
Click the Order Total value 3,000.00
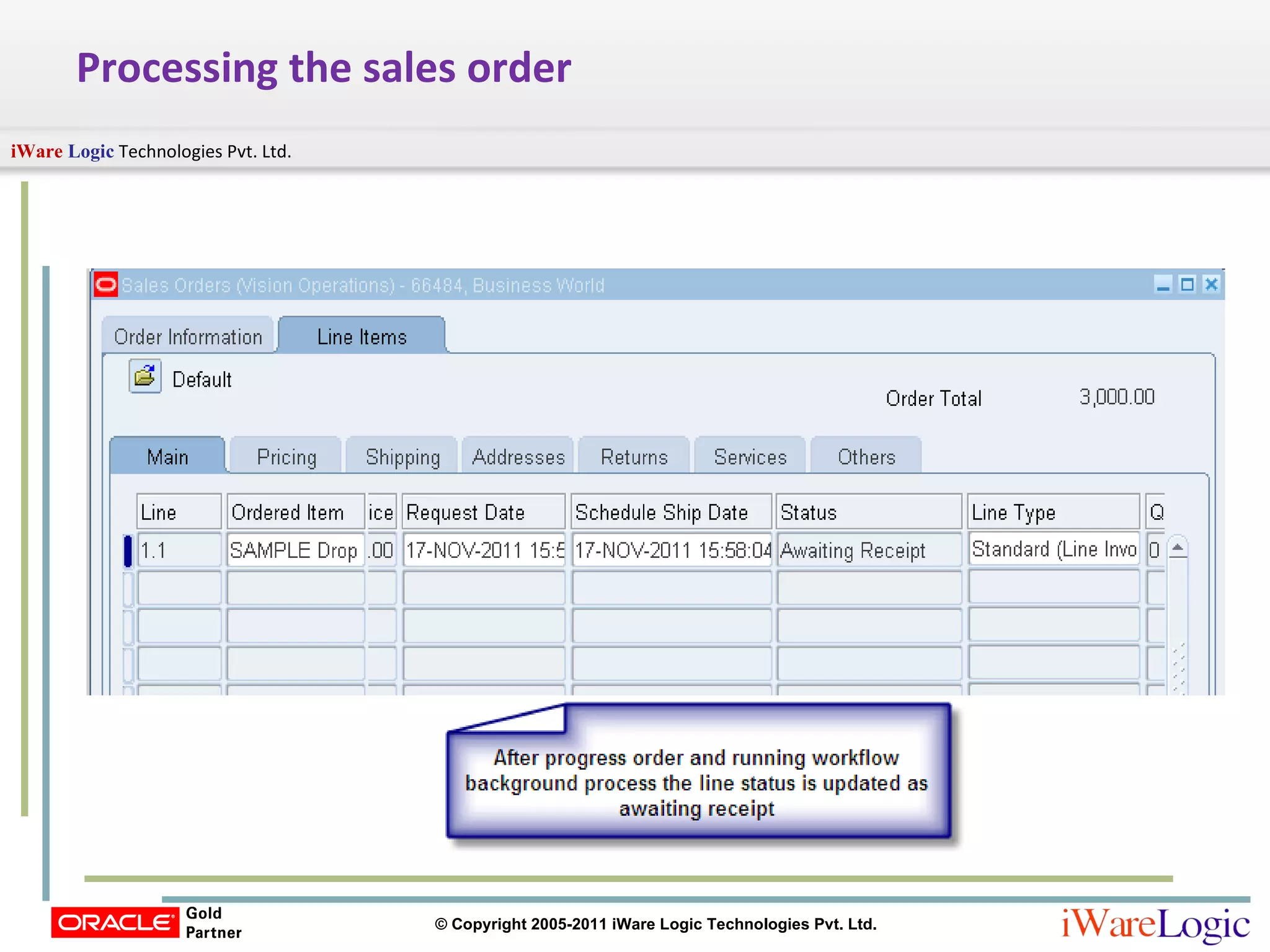coord(1117,397)
